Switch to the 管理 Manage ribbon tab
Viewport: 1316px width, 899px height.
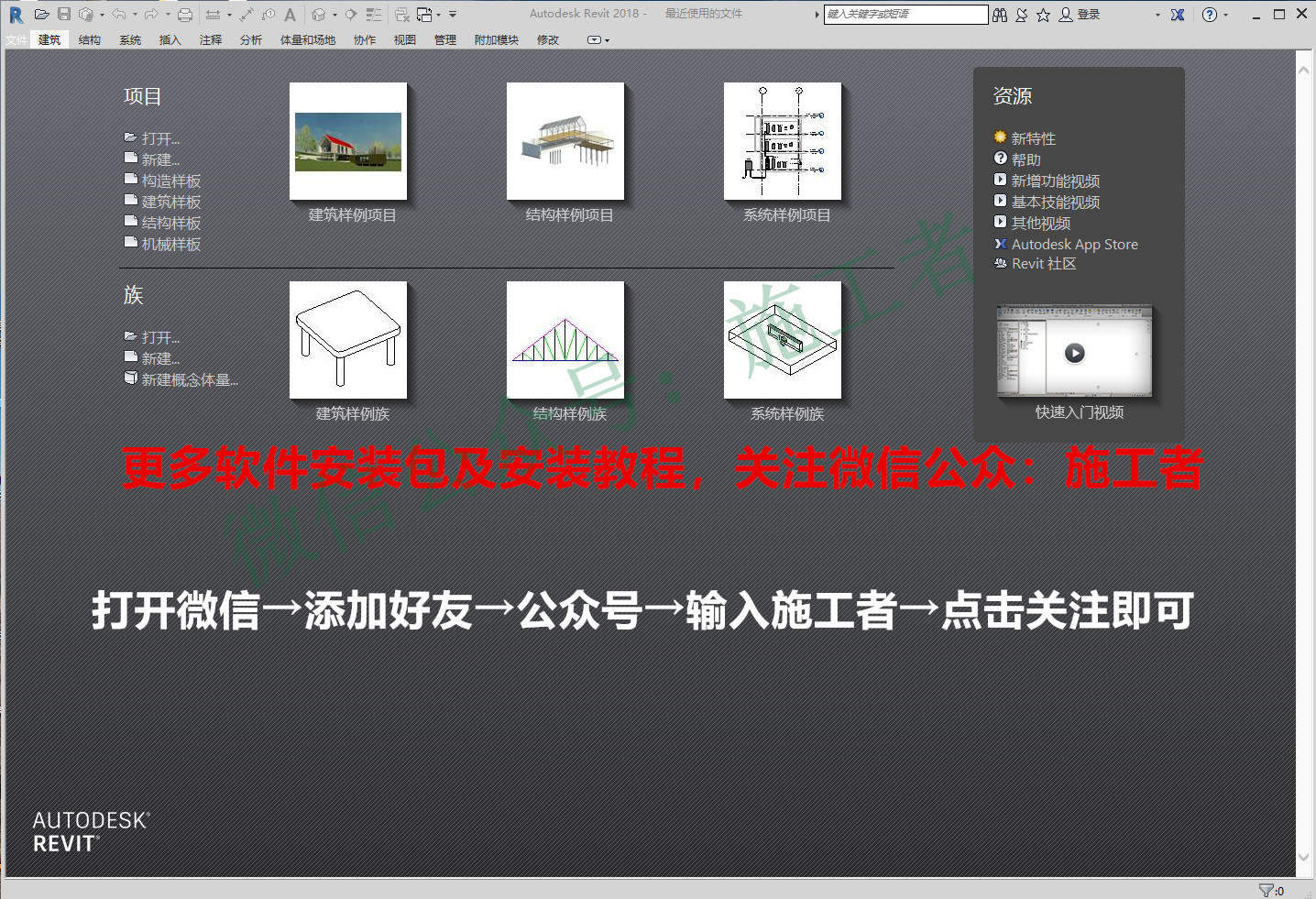click(445, 40)
